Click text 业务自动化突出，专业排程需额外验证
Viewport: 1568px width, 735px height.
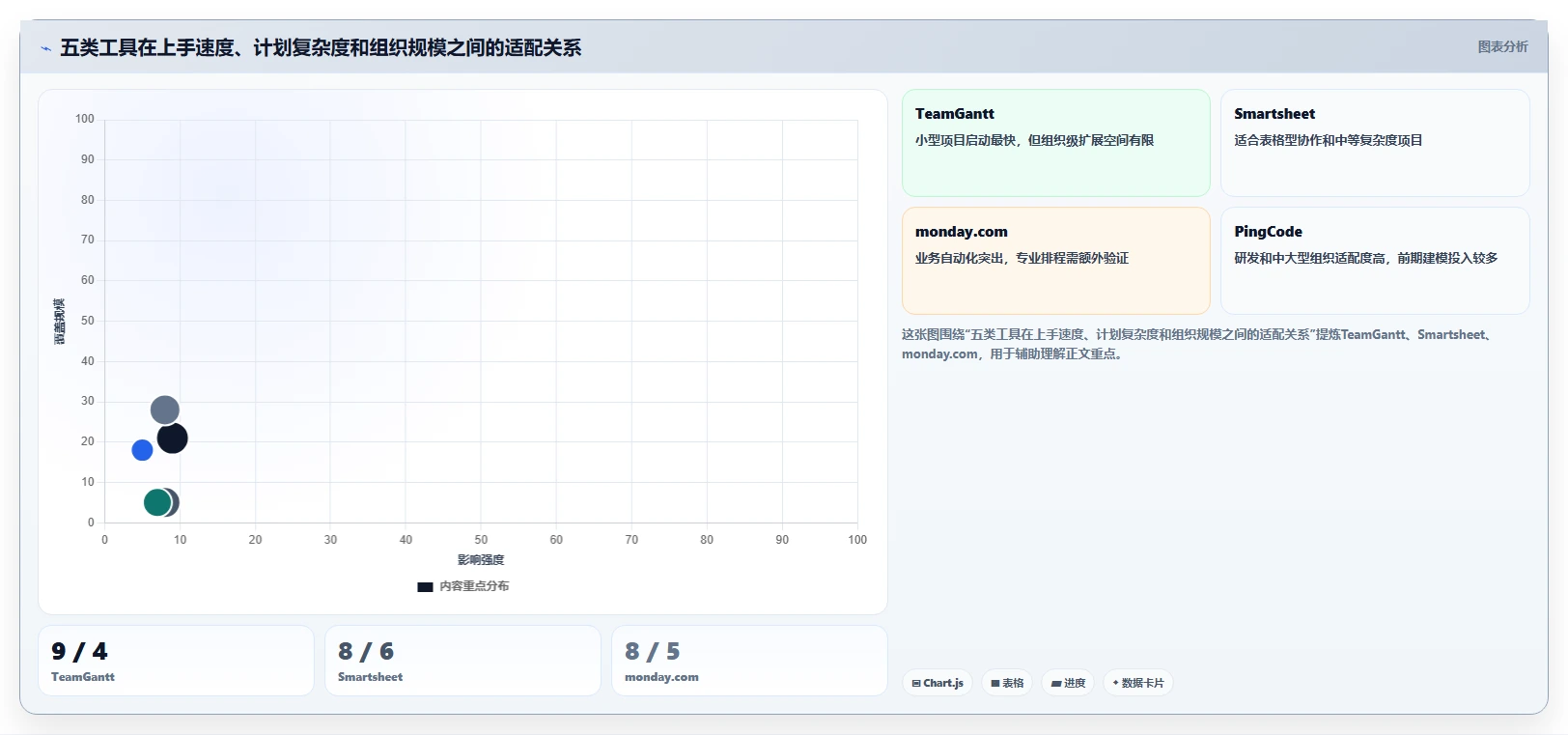tap(1022, 258)
